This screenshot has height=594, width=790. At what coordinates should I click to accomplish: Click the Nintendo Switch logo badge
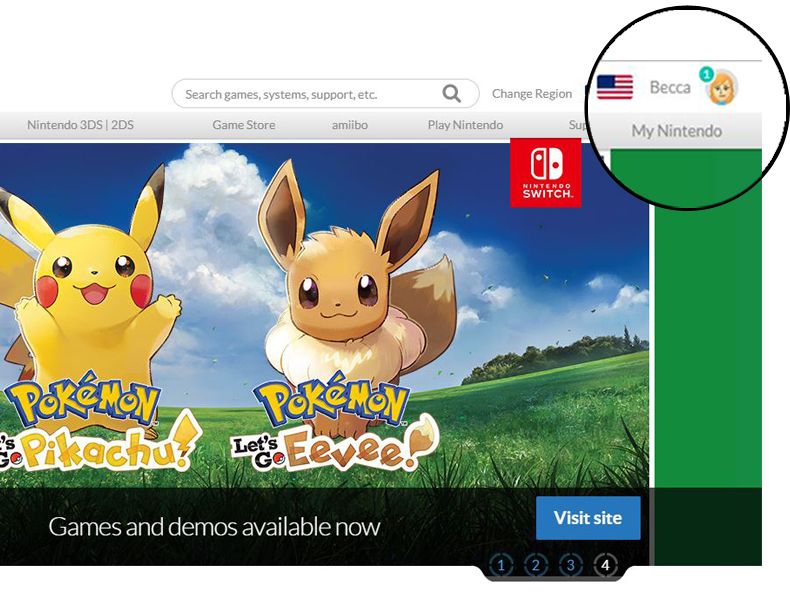pyautogui.click(x=546, y=173)
